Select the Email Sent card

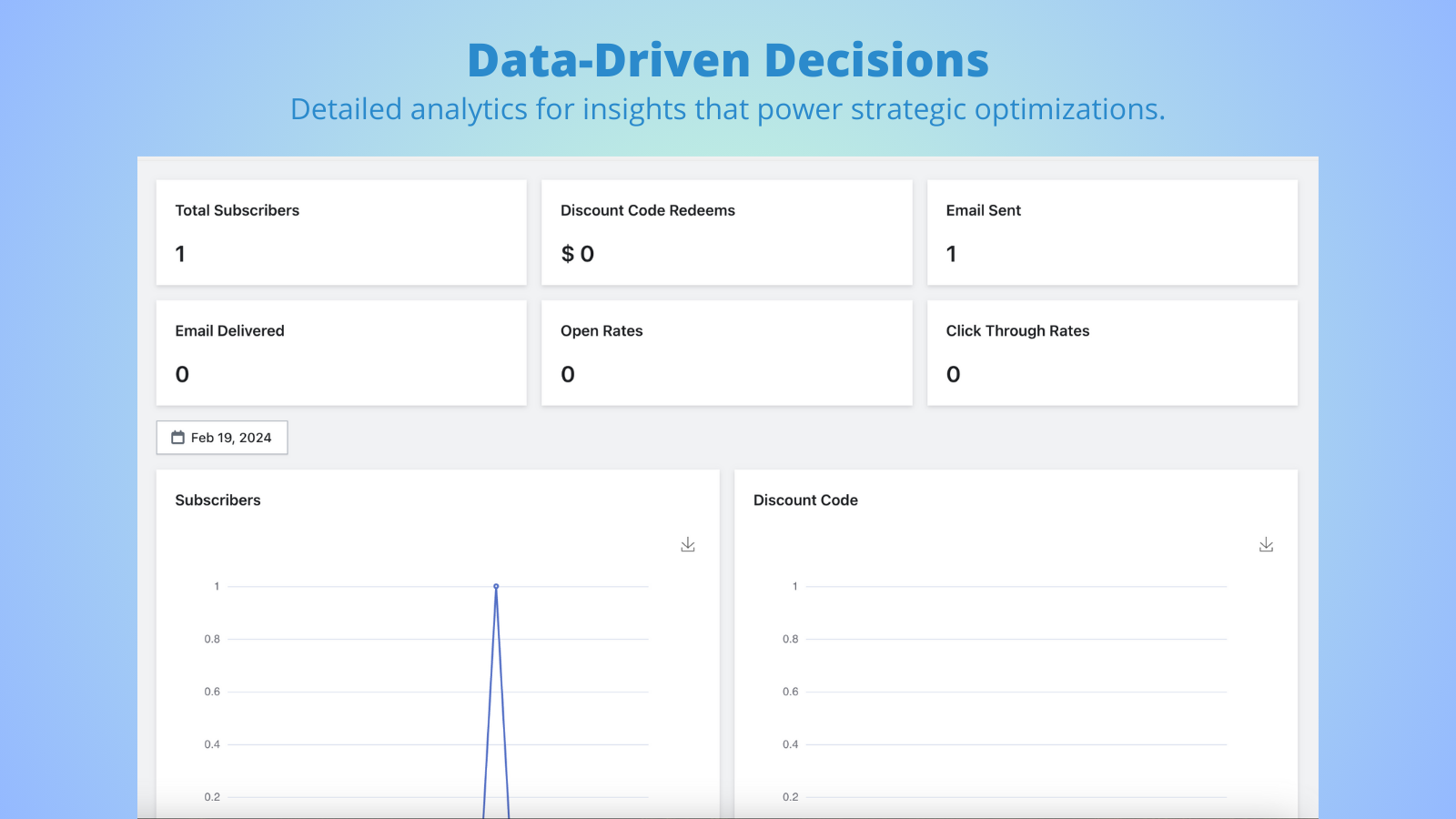click(x=1112, y=232)
